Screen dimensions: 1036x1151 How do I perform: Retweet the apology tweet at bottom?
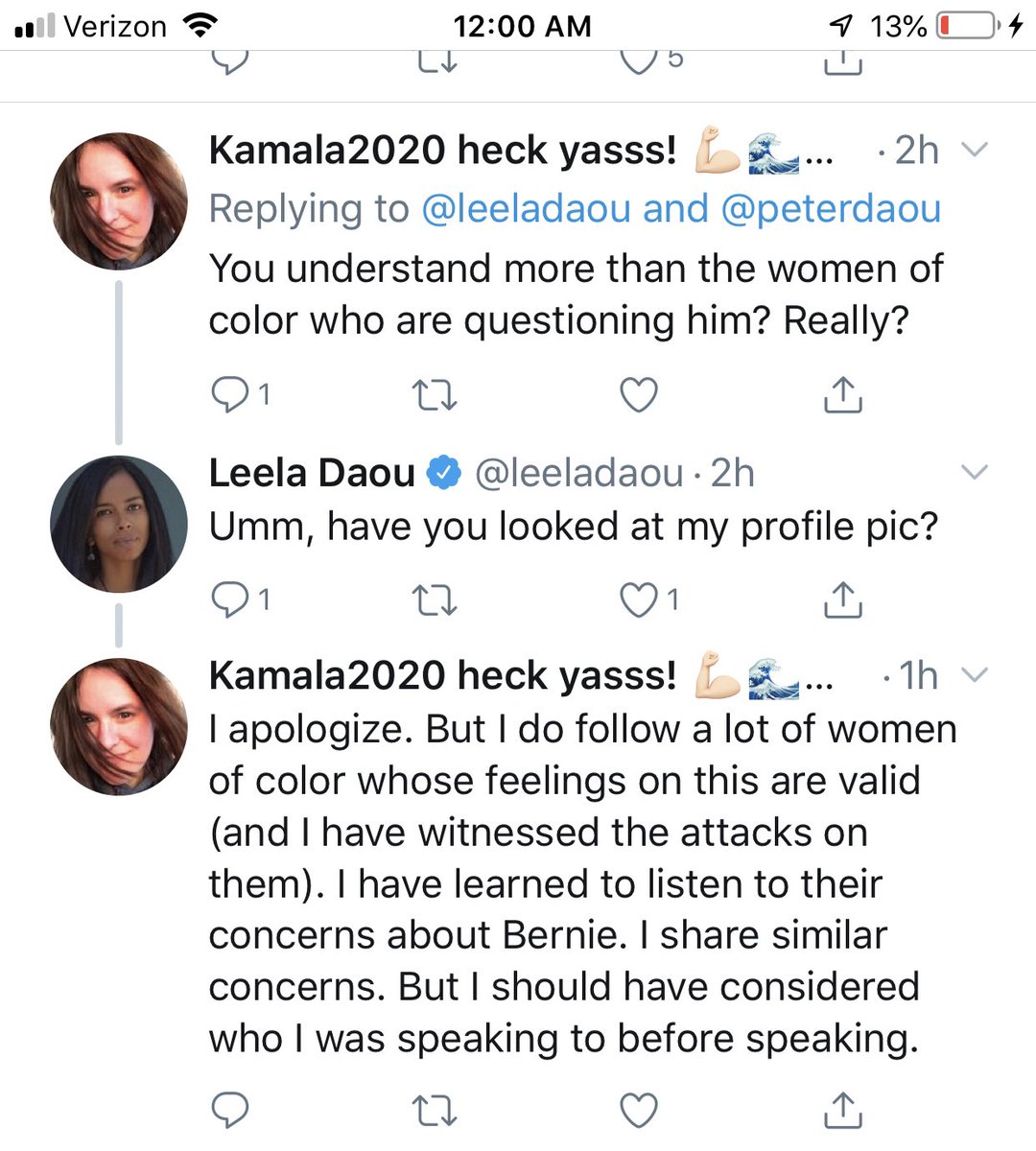[435, 1110]
